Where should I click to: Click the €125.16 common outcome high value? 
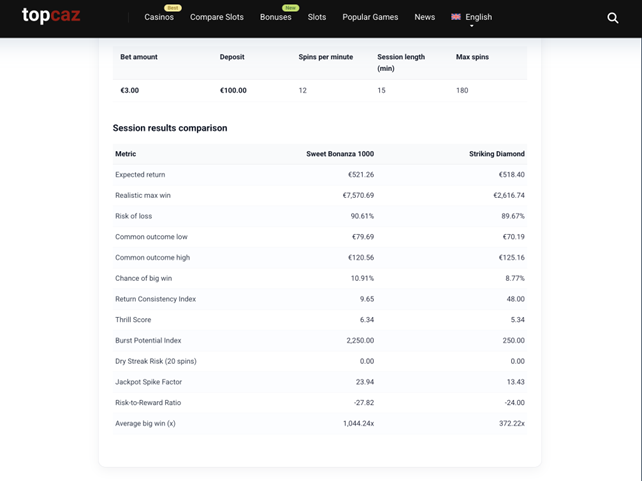pos(511,257)
